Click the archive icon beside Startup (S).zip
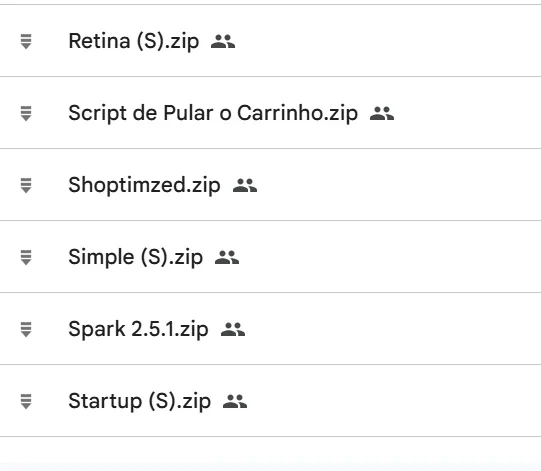Screen dimensions: 541x471 [26, 401]
